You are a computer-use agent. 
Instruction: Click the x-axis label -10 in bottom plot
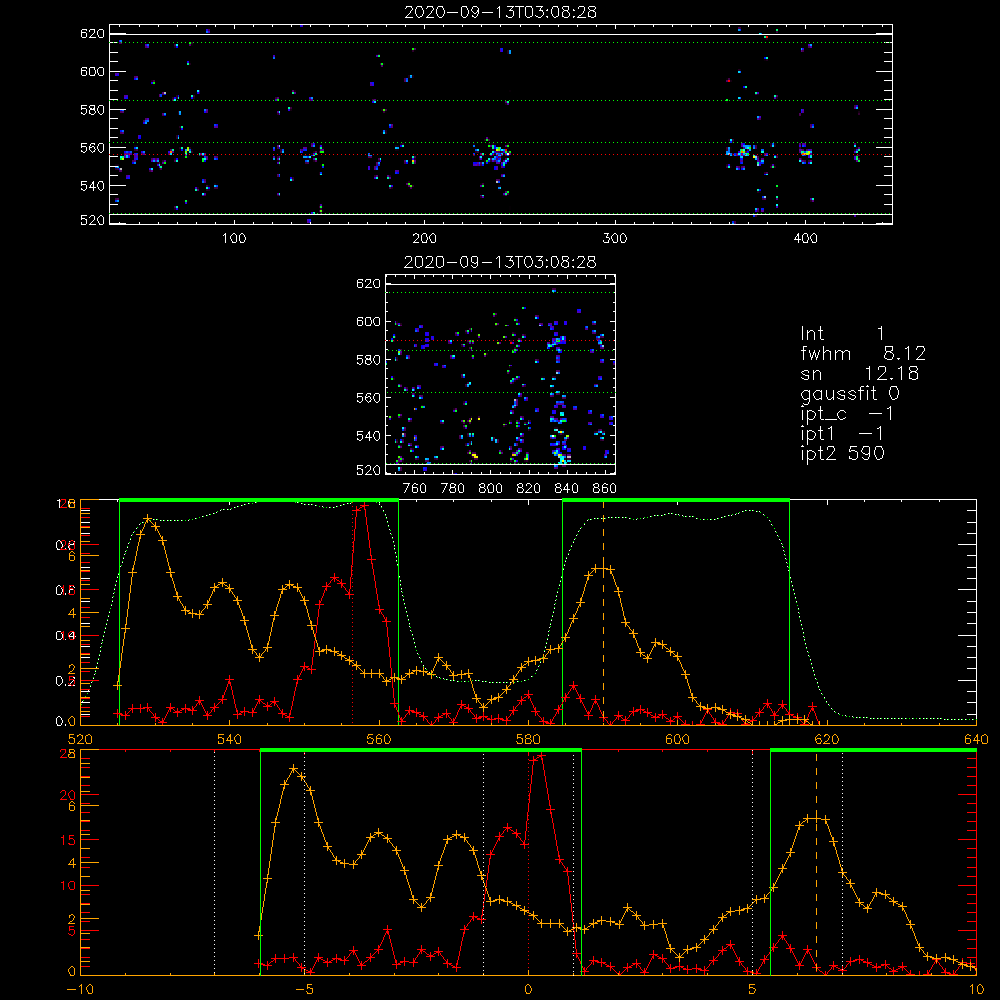[80, 989]
